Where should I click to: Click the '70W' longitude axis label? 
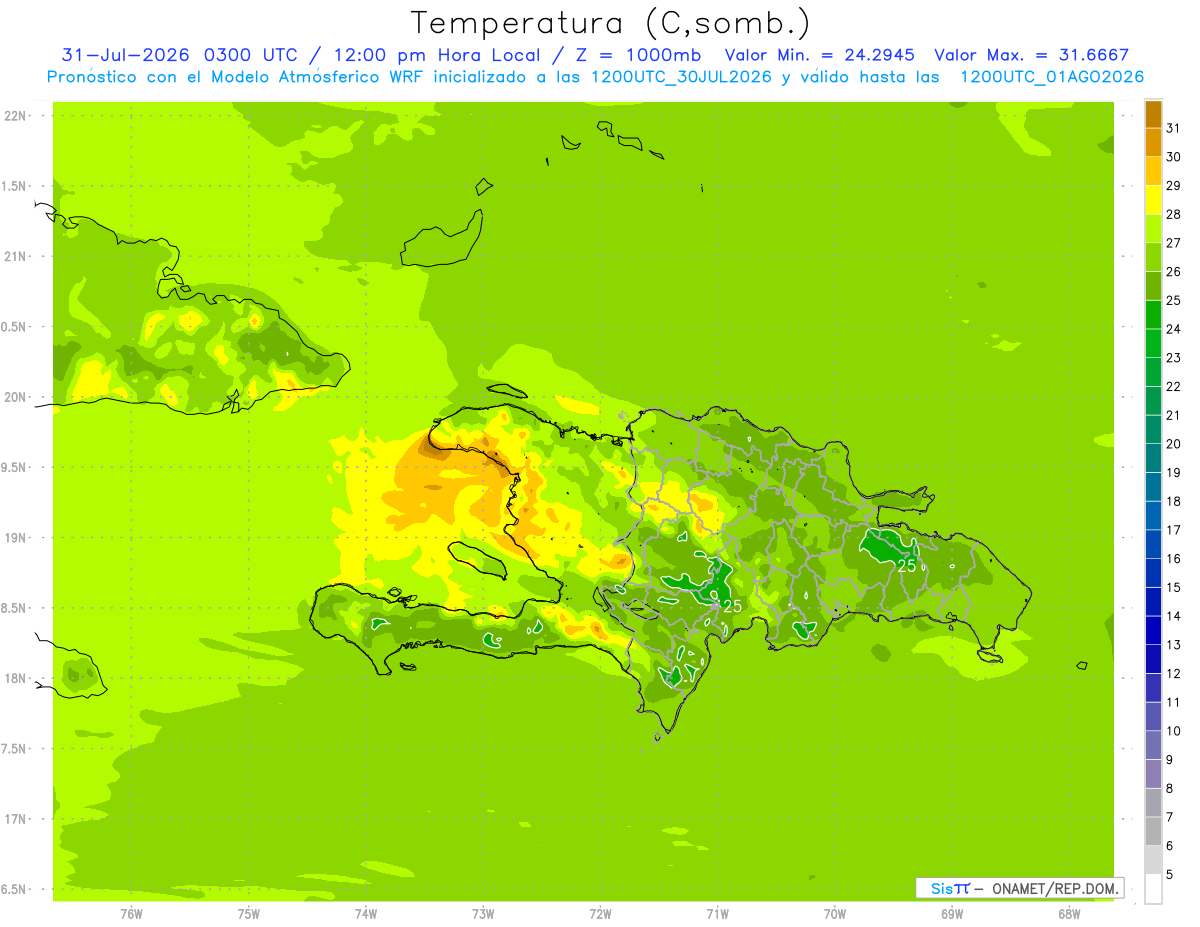(x=835, y=913)
